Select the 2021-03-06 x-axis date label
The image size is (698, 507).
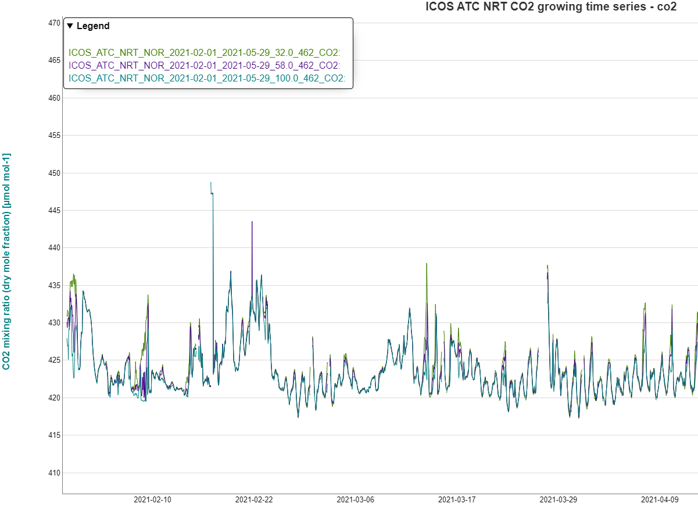357,499
